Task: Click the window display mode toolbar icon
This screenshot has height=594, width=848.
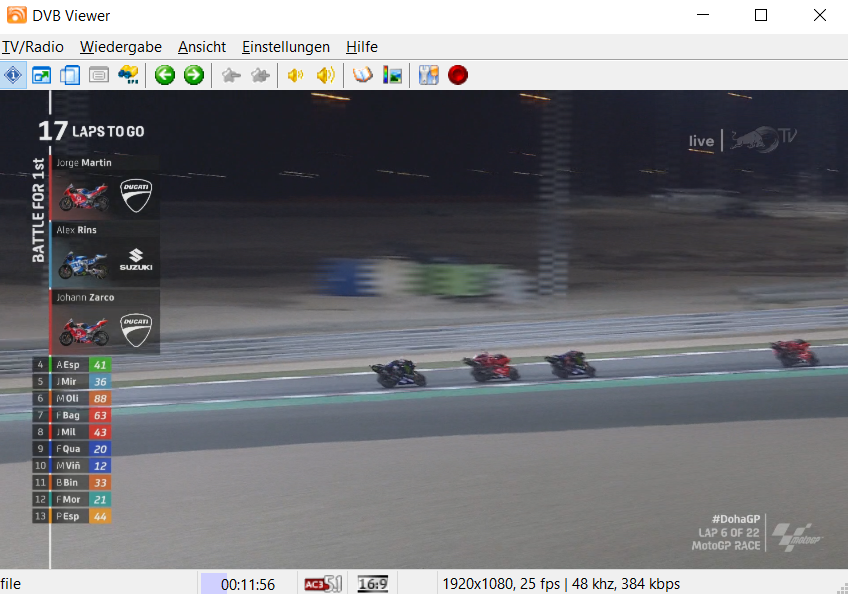Action: tap(42, 75)
